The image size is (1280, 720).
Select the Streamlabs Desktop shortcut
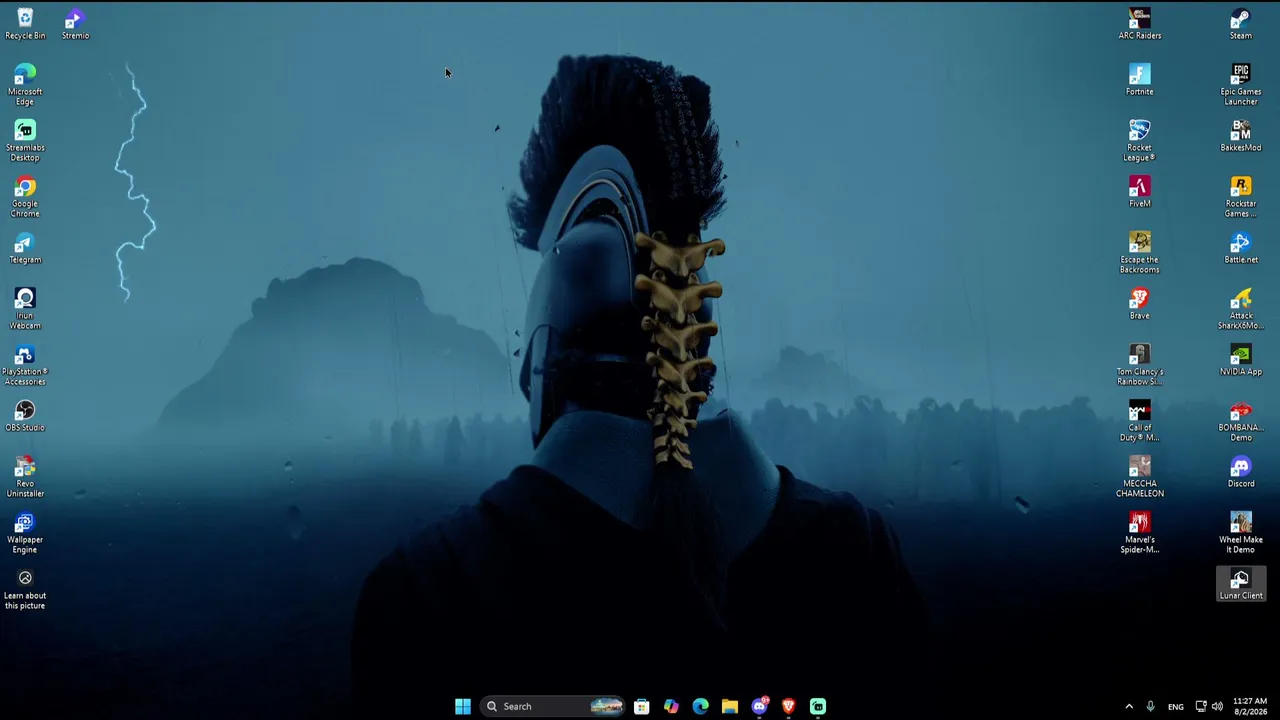click(25, 141)
